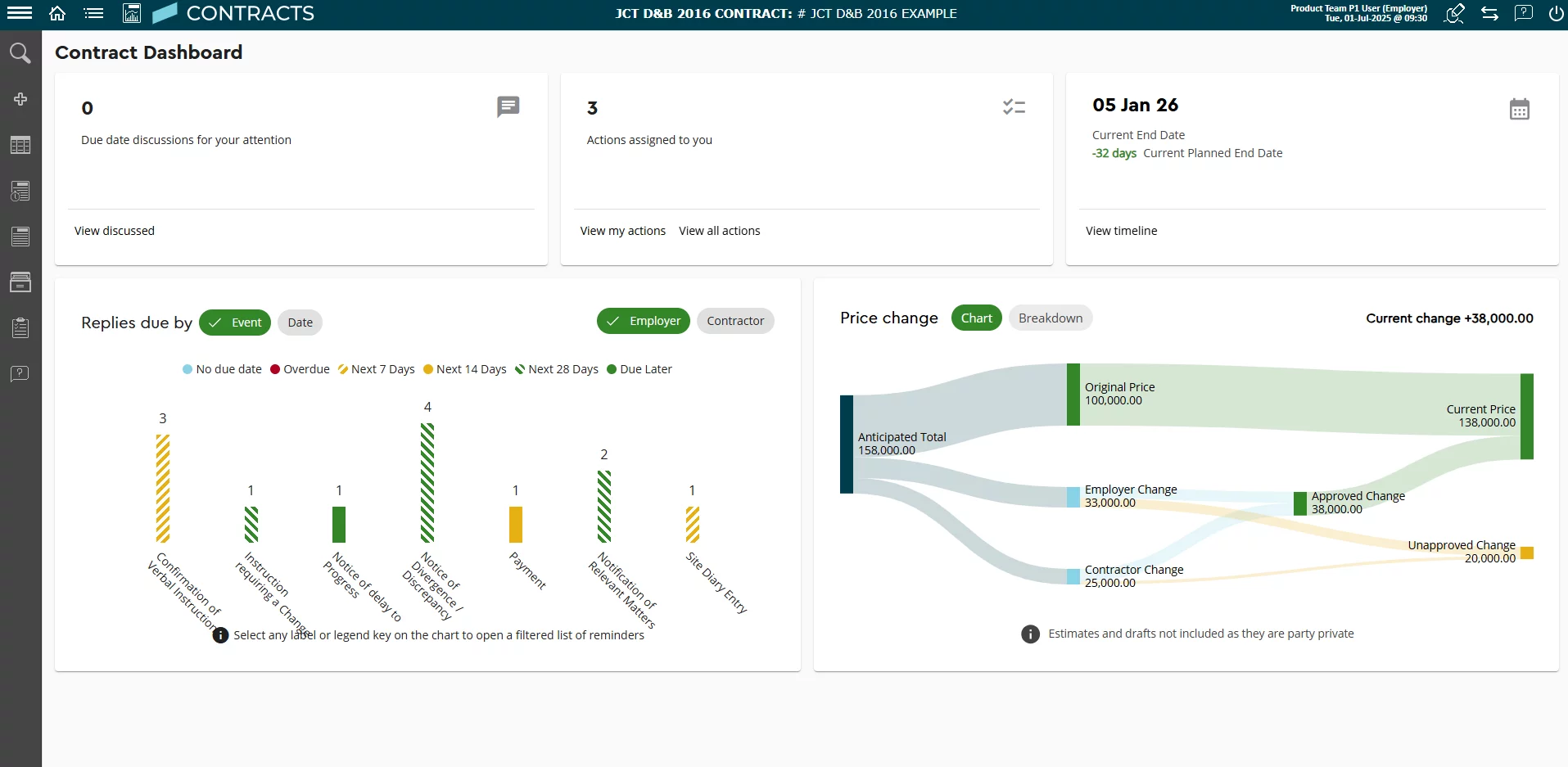This screenshot has width=1568, height=767.
Task: Open the View timeline link
Action: [x=1121, y=231]
